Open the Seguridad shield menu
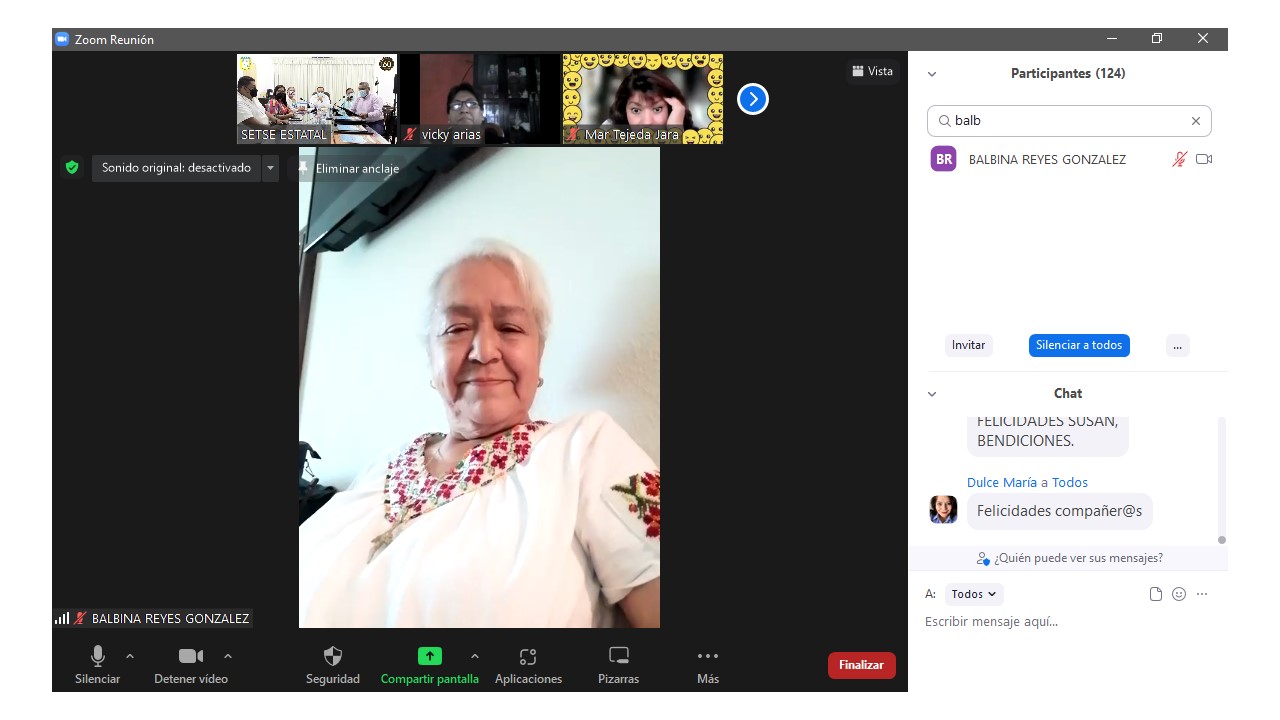 333,665
